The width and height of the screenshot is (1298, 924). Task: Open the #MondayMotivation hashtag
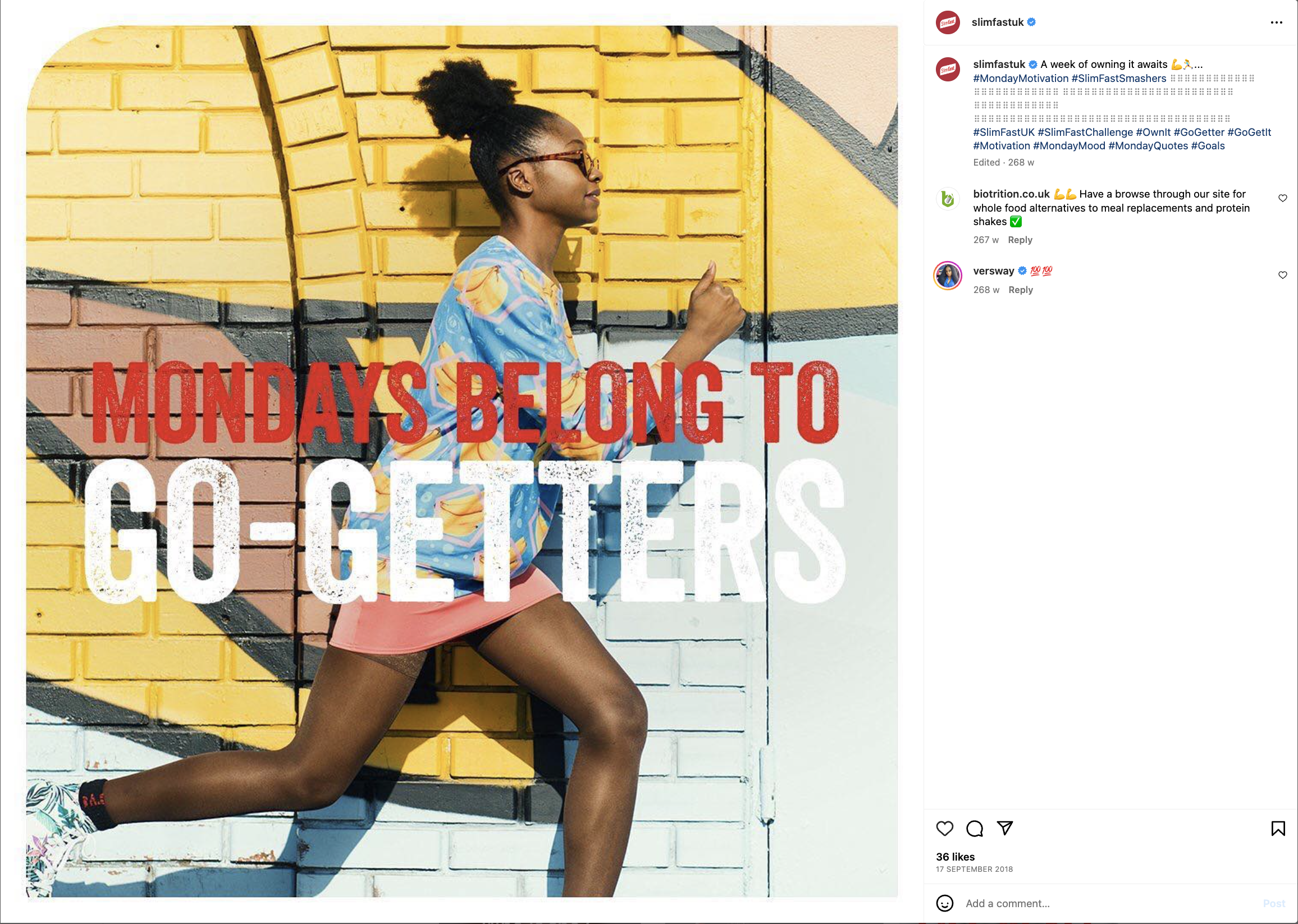(1020, 79)
